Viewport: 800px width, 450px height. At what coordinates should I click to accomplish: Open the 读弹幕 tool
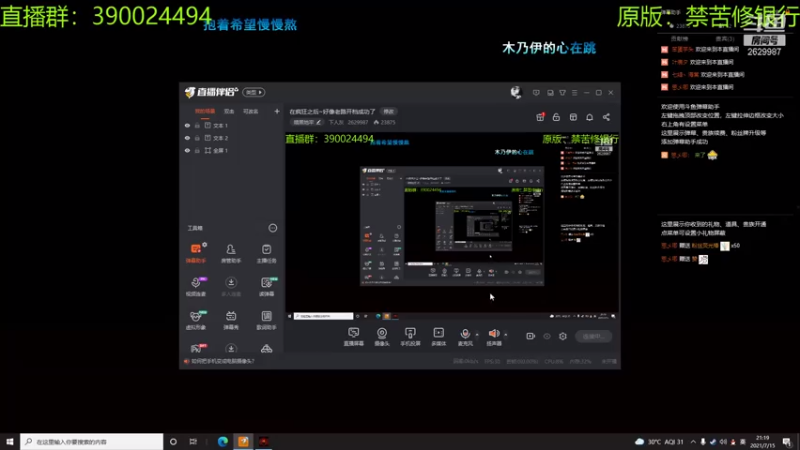[266, 286]
